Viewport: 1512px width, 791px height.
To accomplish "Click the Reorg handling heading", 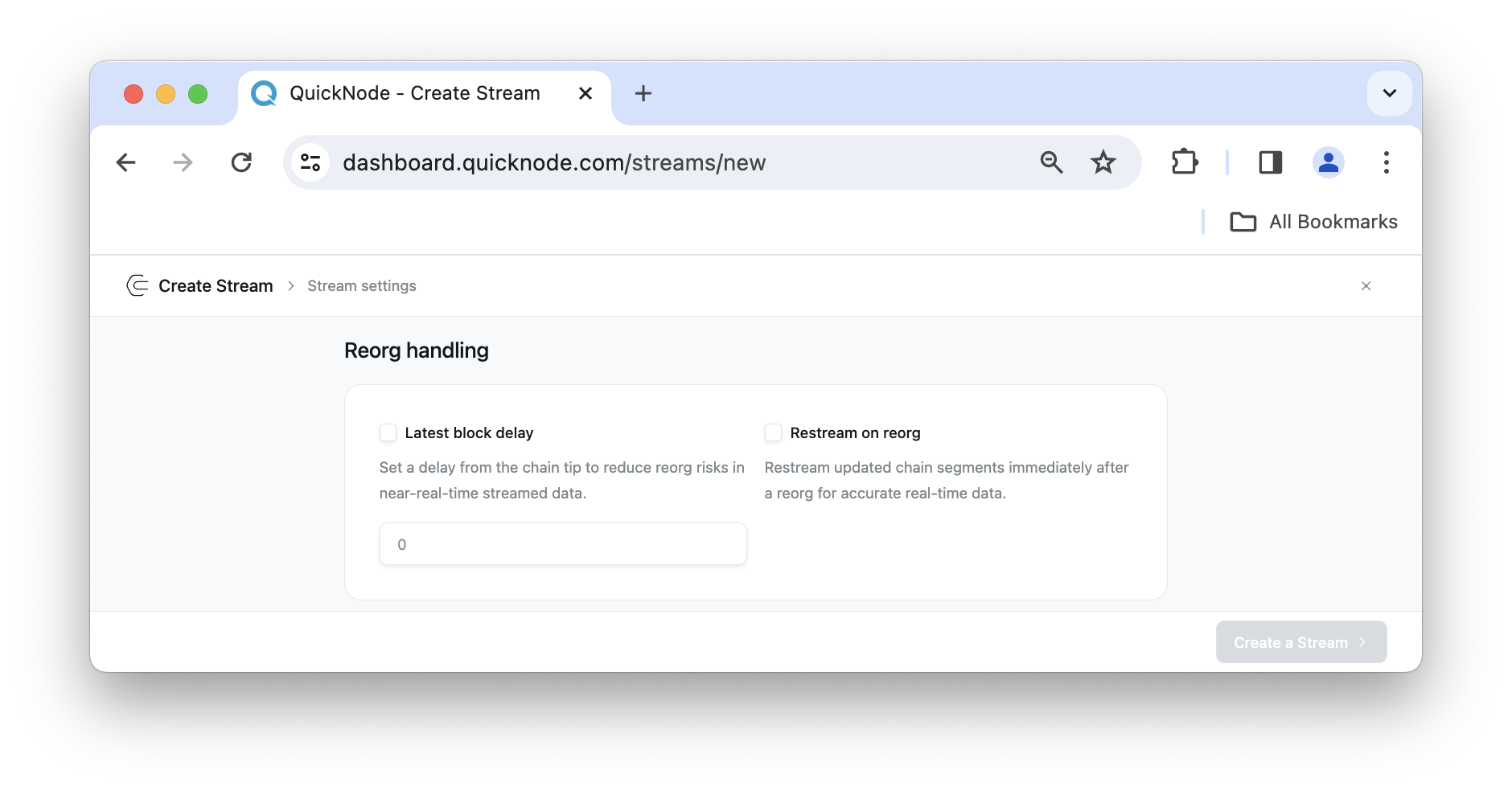I will [x=417, y=350].
